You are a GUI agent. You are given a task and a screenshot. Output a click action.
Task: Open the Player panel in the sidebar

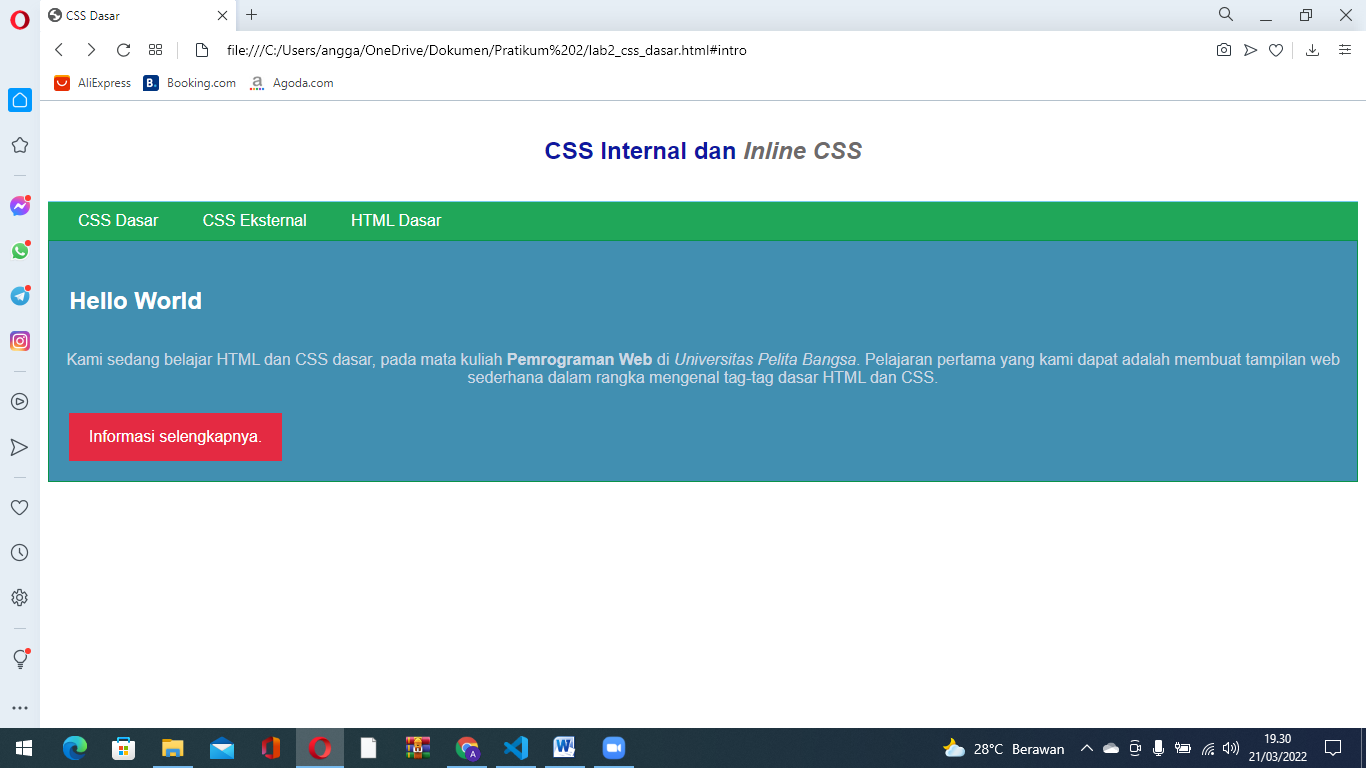coord(19,402)
